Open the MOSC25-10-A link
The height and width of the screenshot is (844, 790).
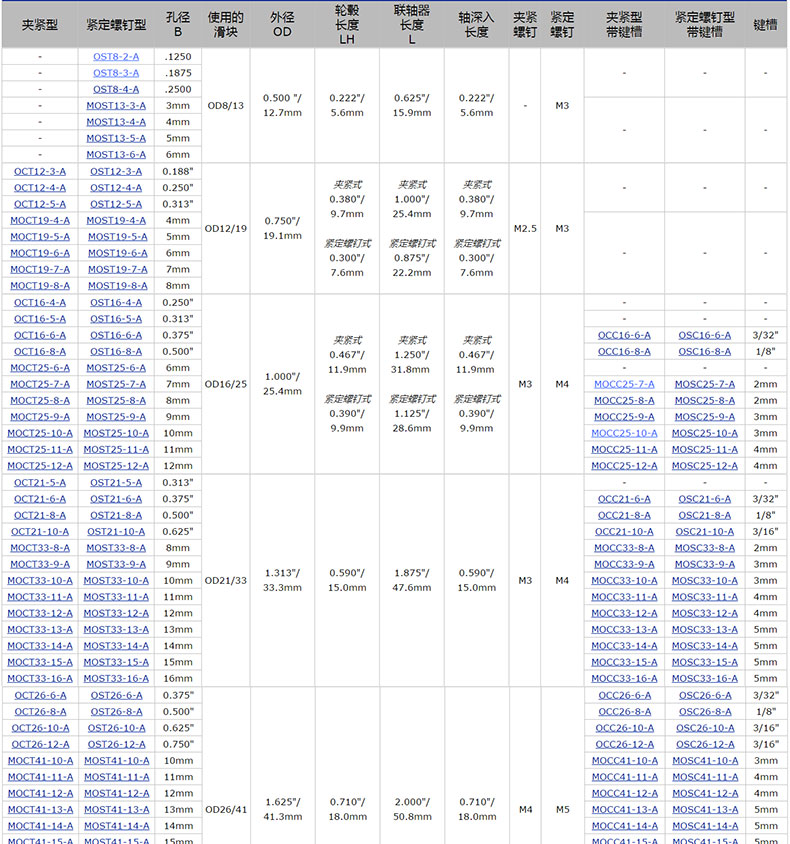point(704,434)
